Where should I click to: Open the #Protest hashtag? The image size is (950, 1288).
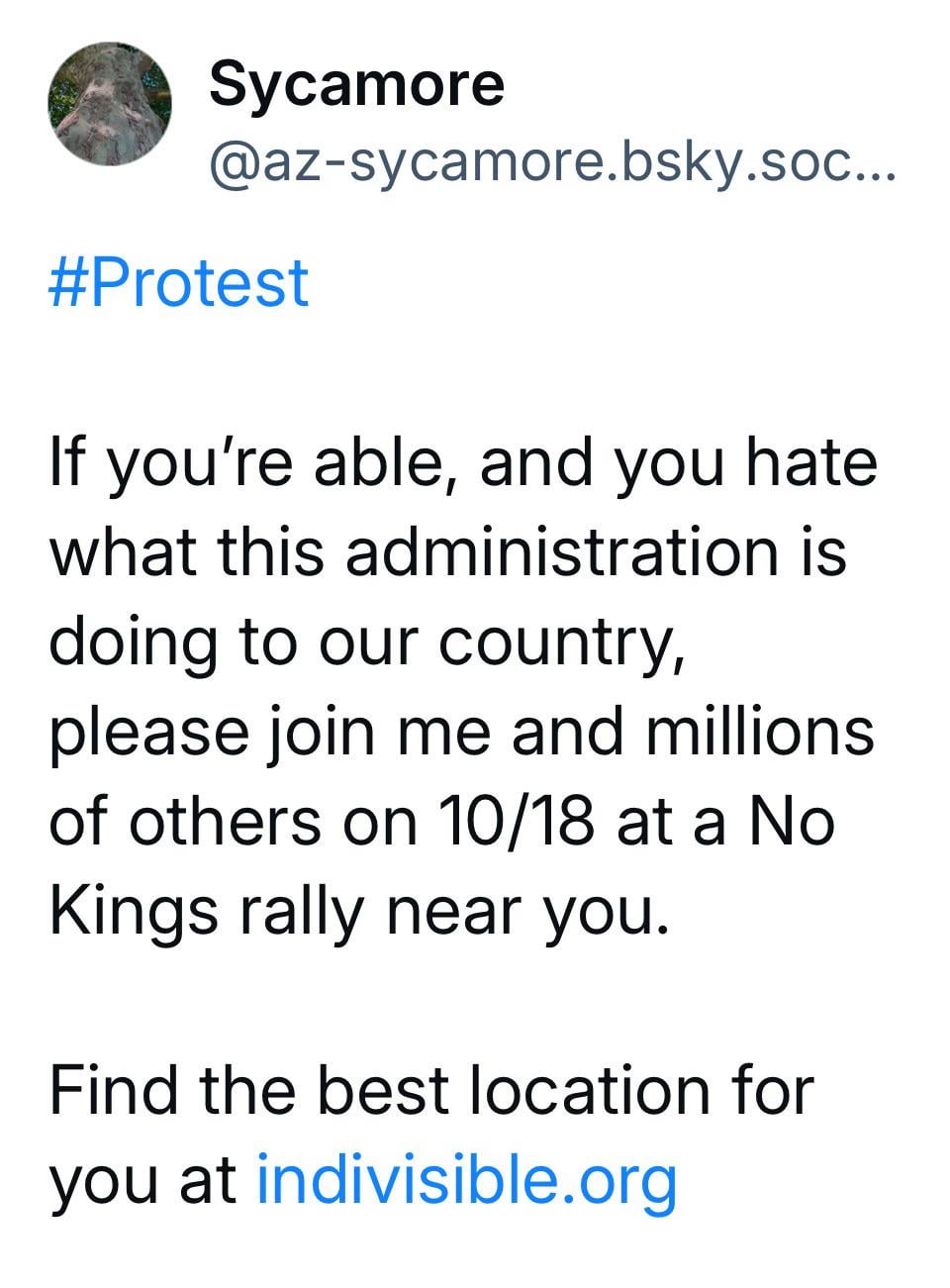point(178,283)
